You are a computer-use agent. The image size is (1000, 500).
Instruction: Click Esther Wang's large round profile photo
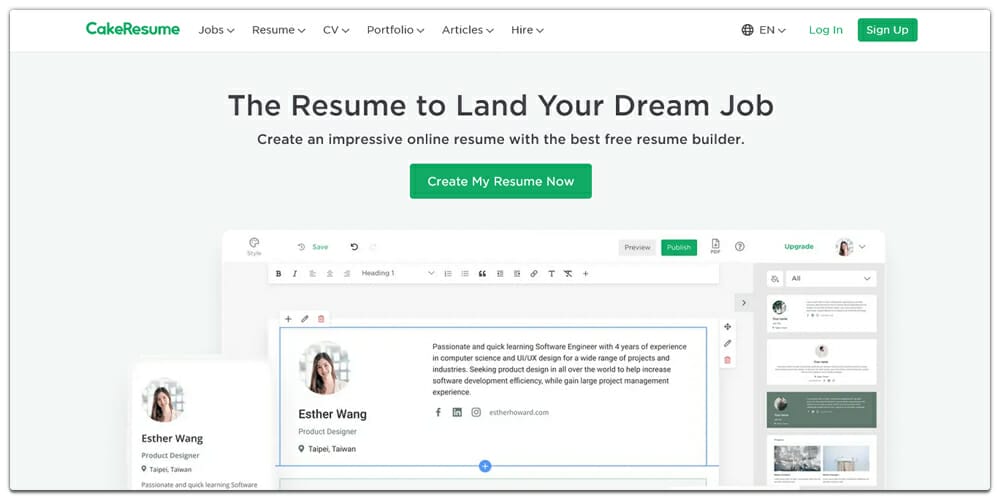point(324,369)
